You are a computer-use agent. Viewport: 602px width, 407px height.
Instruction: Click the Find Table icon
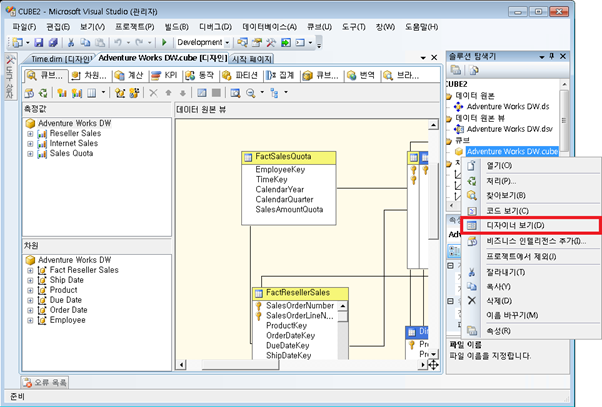point(235,93)
